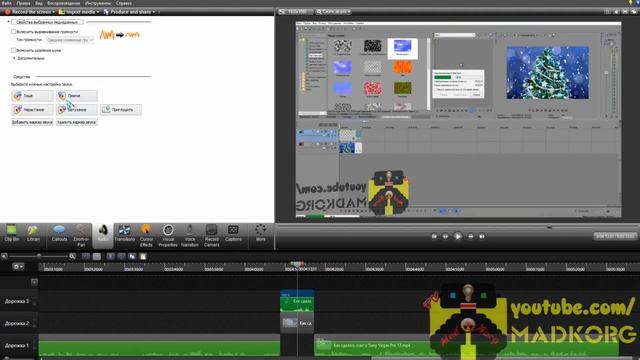Image resolution: width=640 pixels, height=360 pixels.
Task: Click the Приглушить silence button
Action: [121, 110]
